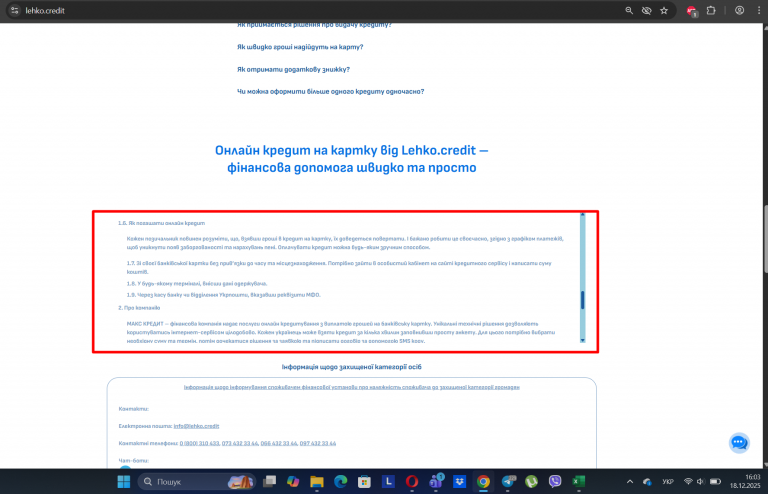This screenshot has width=768, height=494.
Task: Open Task View on the taskbar
Action: (x=269, y=482)
